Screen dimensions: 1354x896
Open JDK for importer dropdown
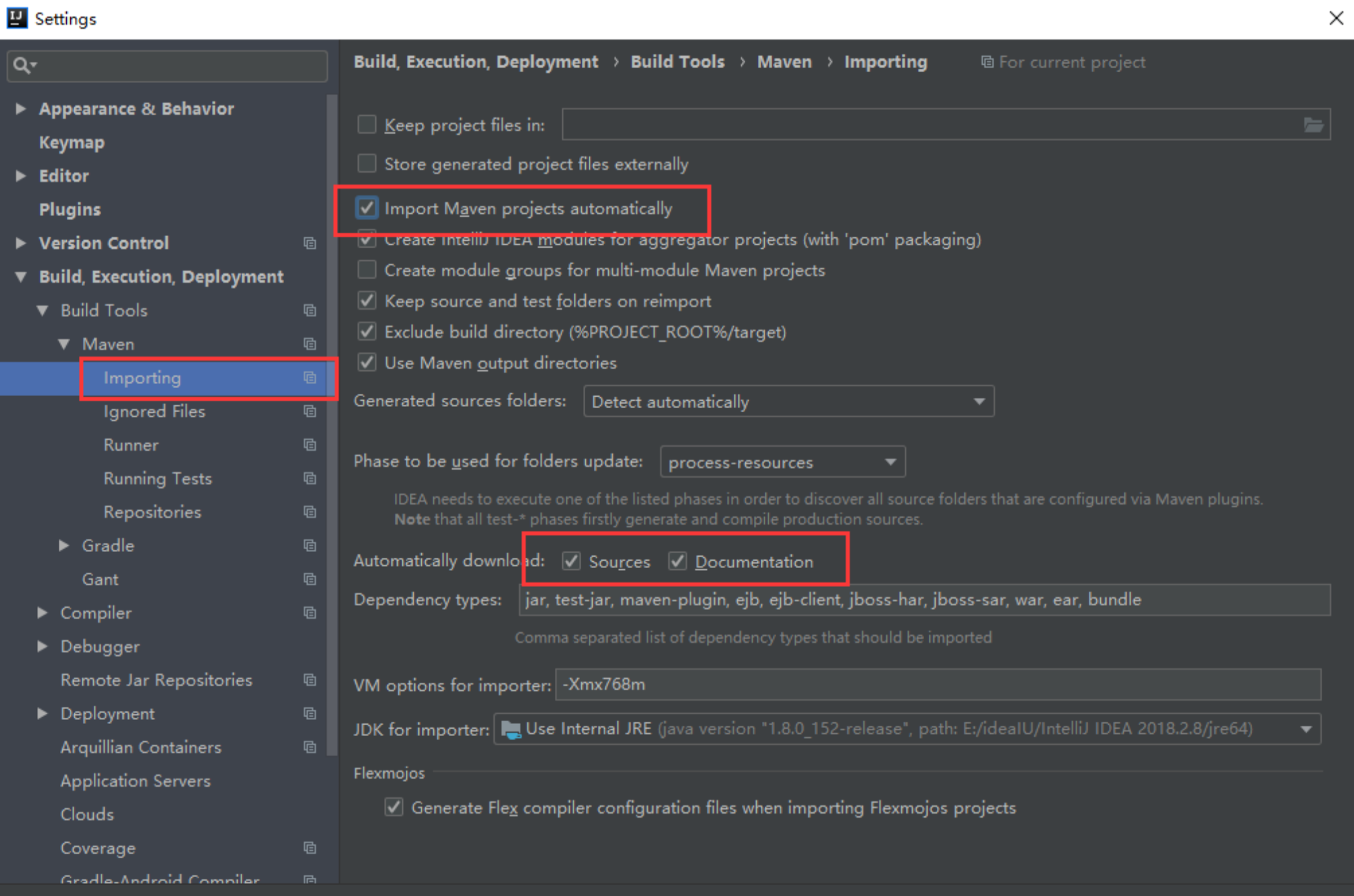point(907,729)
